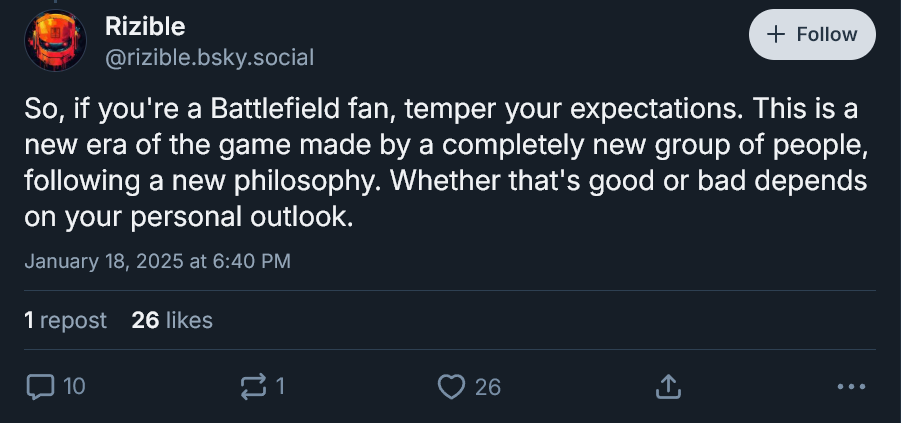Open the ellipsis more options menu

tap(849, 385)
